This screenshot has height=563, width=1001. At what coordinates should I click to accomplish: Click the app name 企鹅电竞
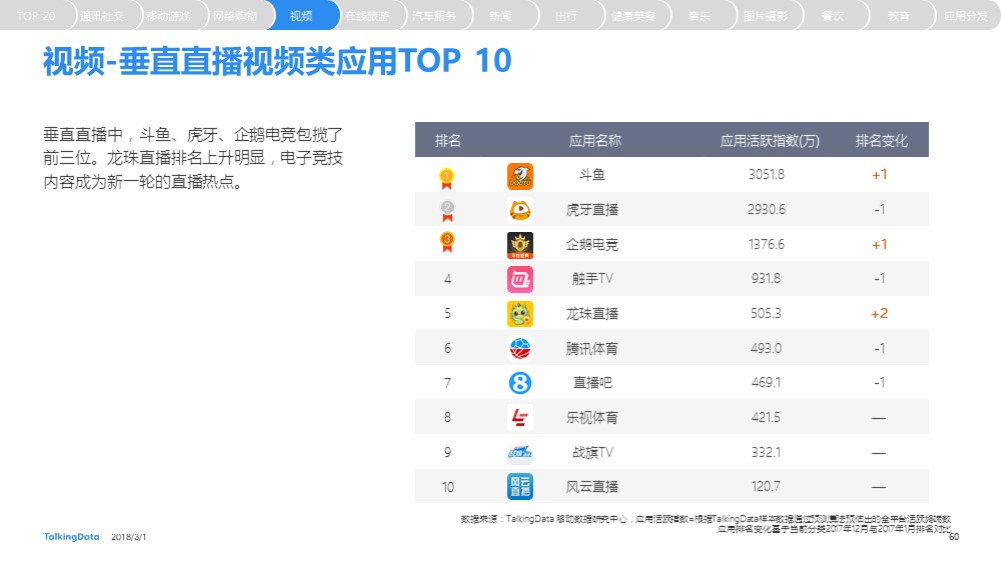[592, 244]
